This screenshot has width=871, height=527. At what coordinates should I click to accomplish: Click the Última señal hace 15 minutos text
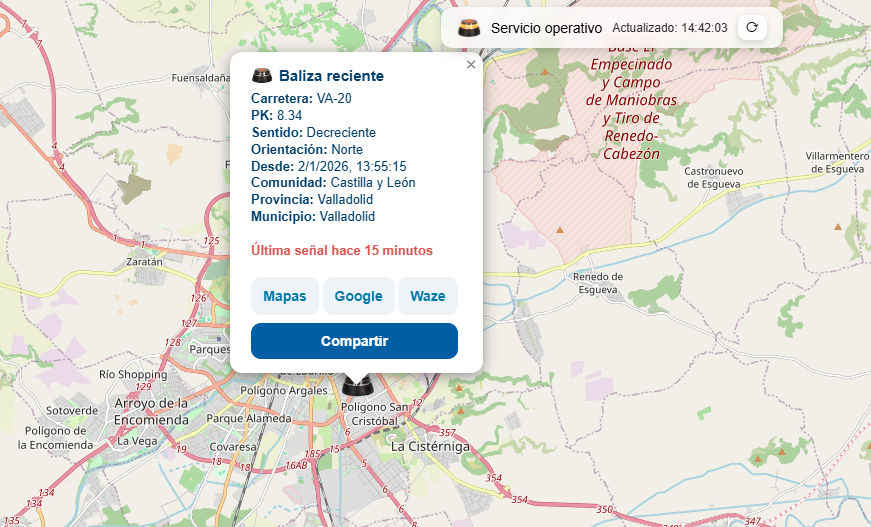[342, 250]
